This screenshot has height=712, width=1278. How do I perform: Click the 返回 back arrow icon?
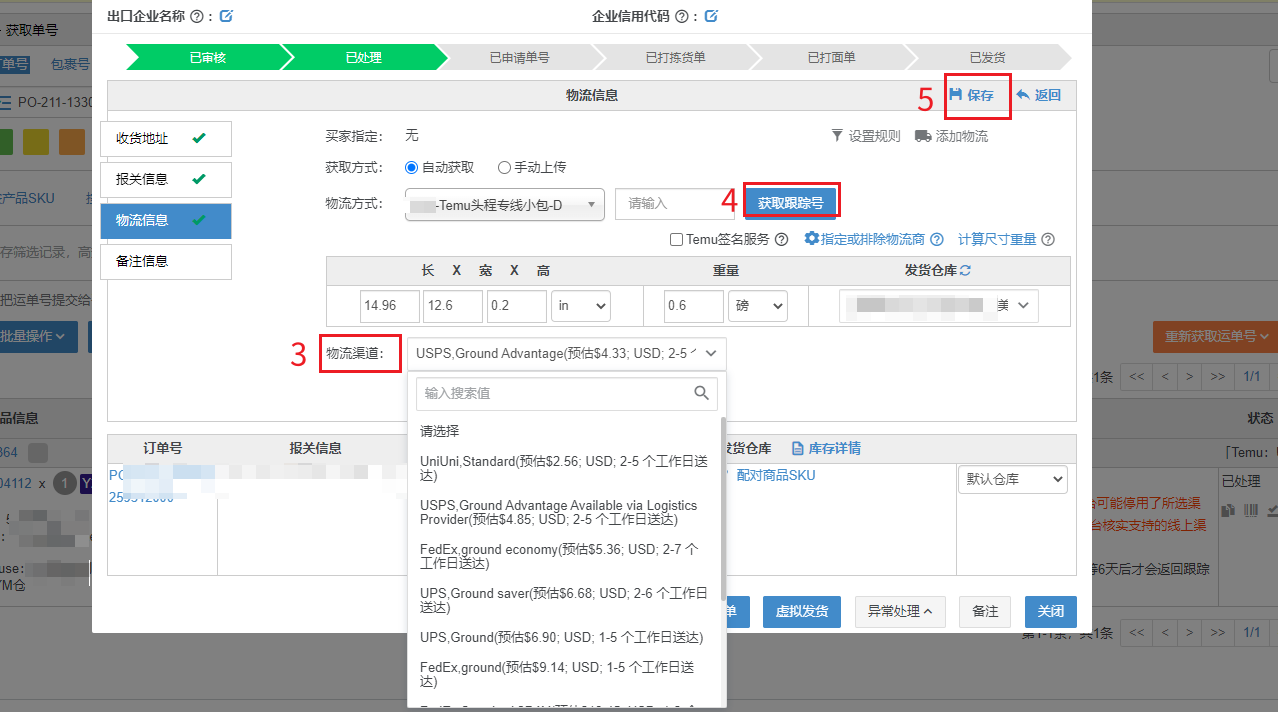[x=1022, y=95]
